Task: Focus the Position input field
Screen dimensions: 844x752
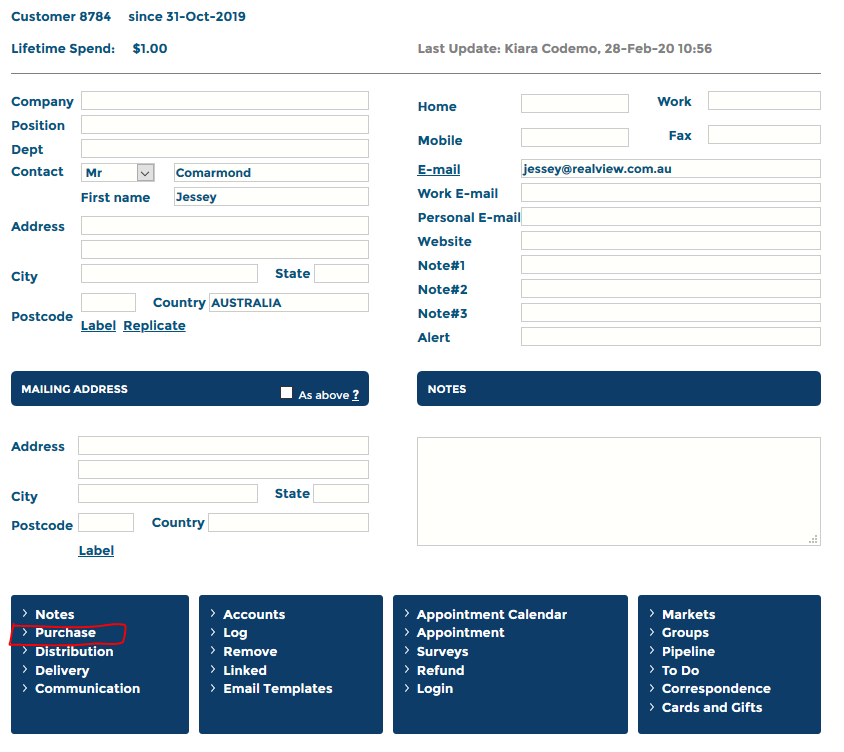Action: (225, 125)
